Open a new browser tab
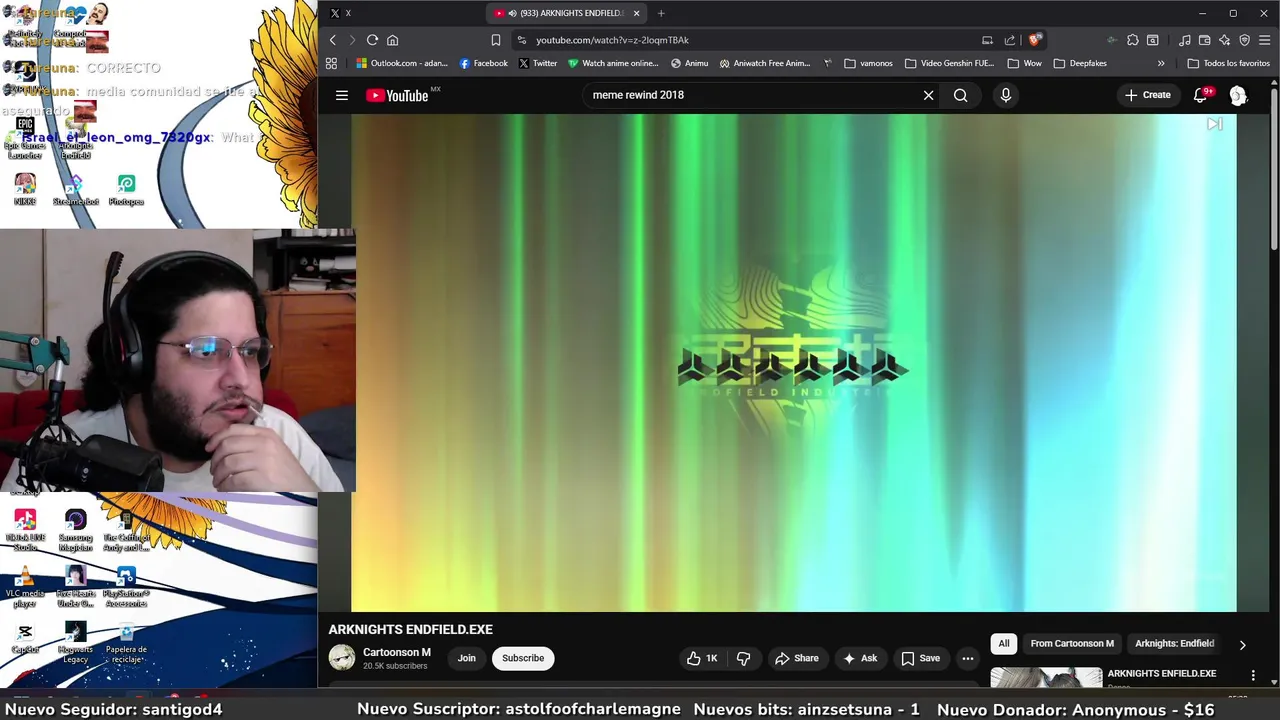 coord(661,13)
